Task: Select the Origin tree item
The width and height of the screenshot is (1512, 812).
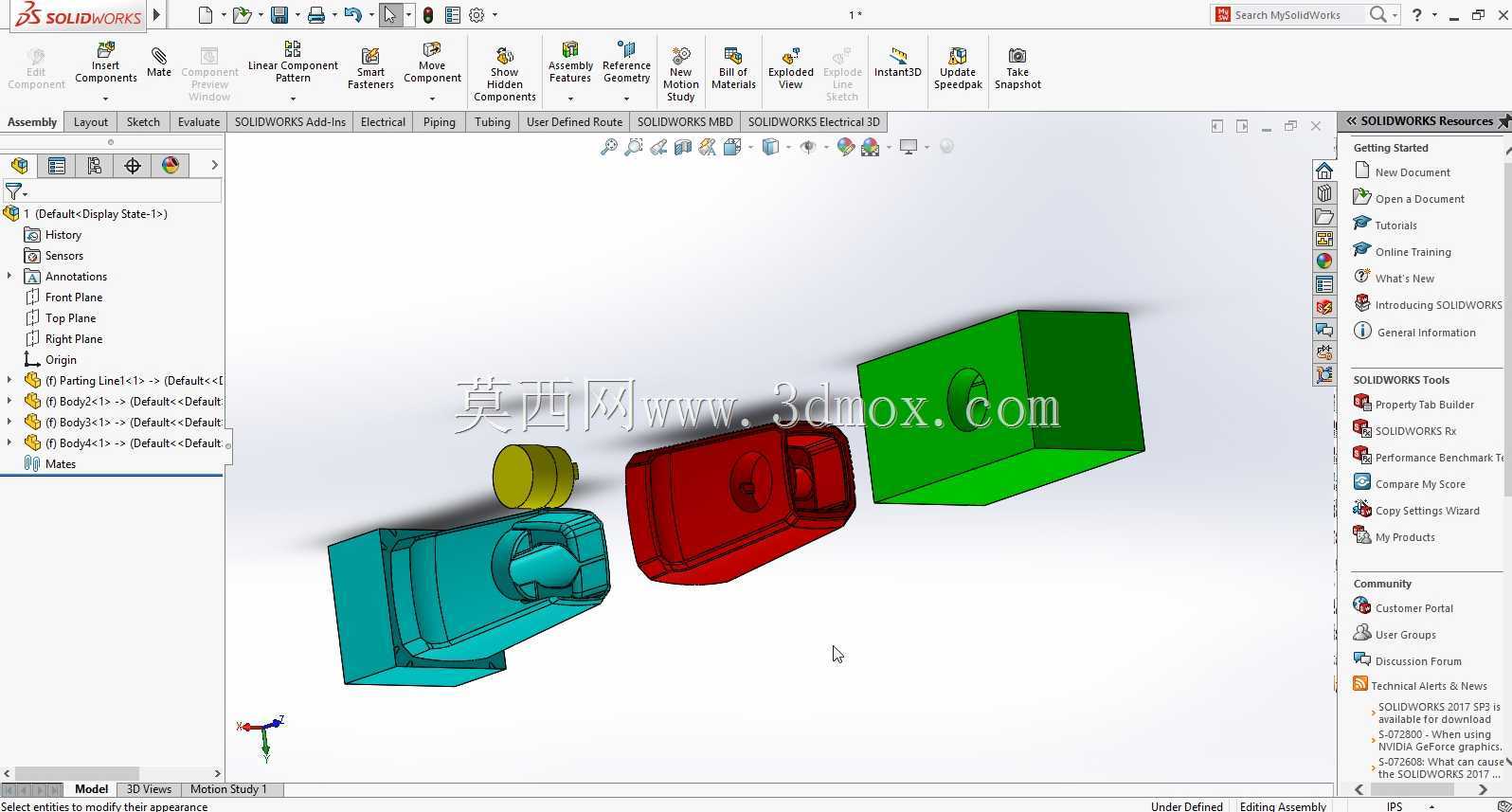Action: pos(61,360)
